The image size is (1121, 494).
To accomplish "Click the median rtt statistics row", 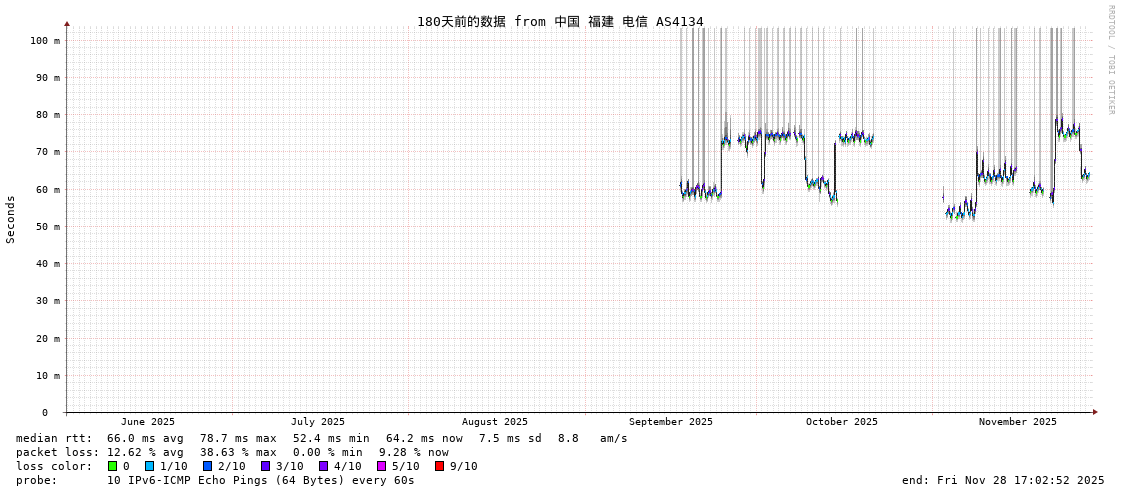I will coord(321,438).
